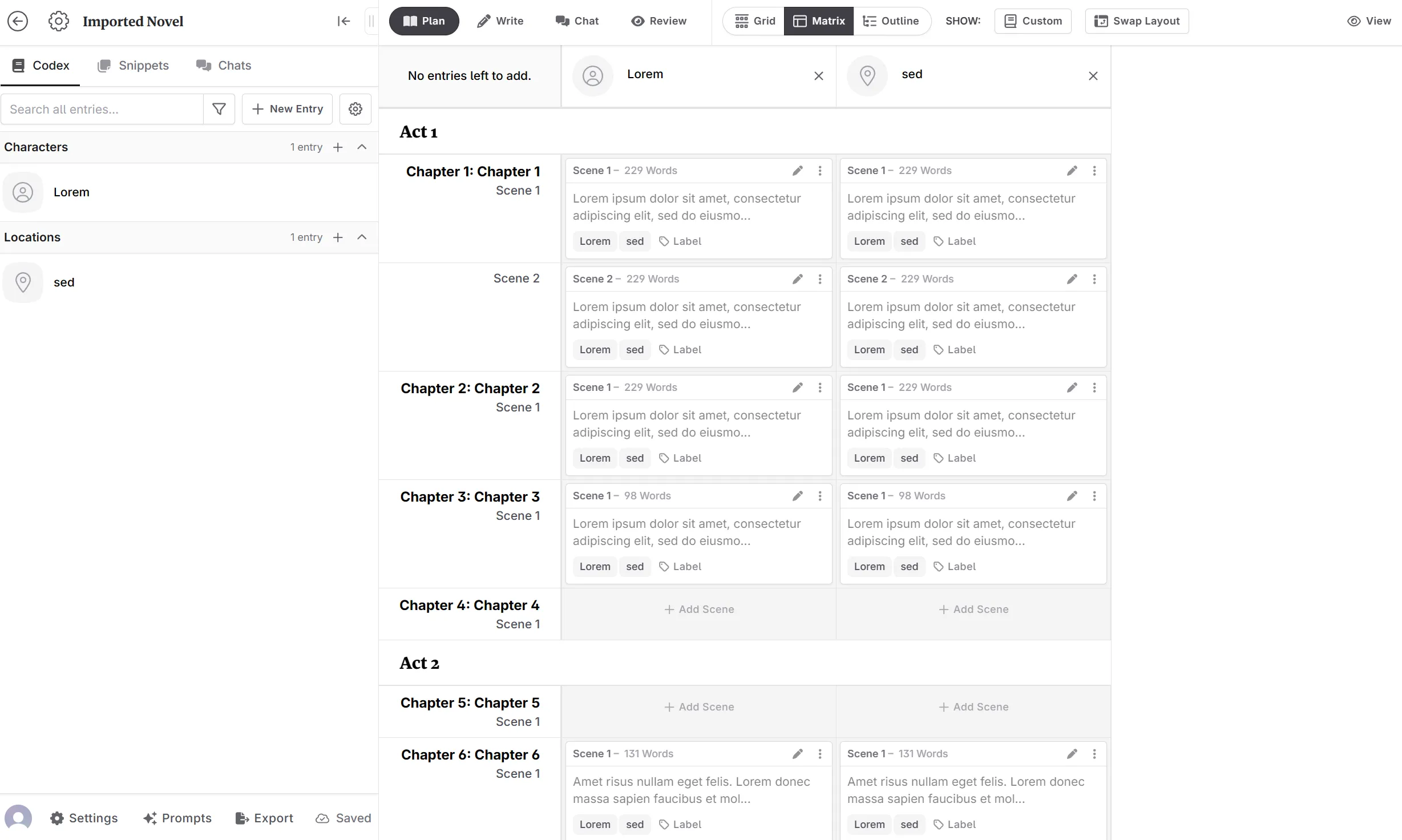
Task: Open novel settings gear beside title
Action: 58,21
